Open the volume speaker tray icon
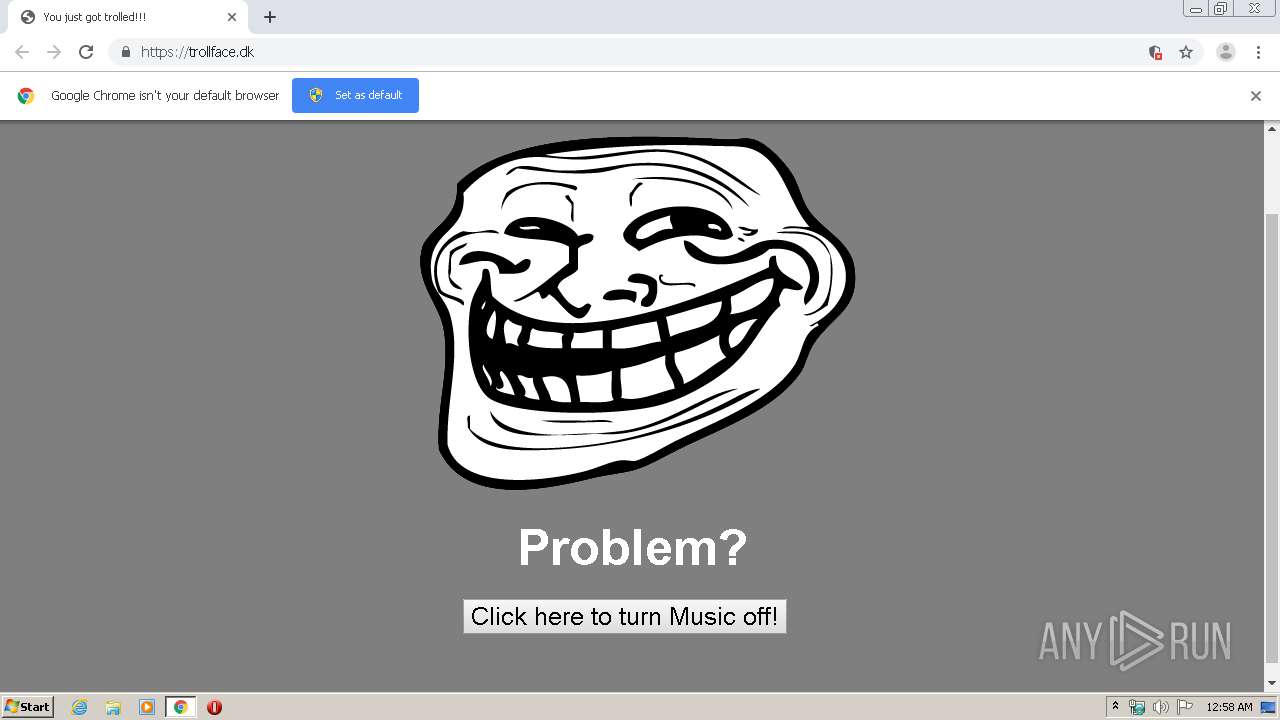 coord(1160,707)
